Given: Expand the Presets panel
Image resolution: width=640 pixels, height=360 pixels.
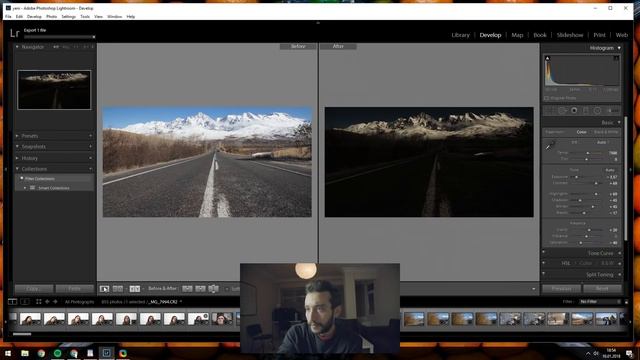Looking at the screenshot, I should pos(17,136).
